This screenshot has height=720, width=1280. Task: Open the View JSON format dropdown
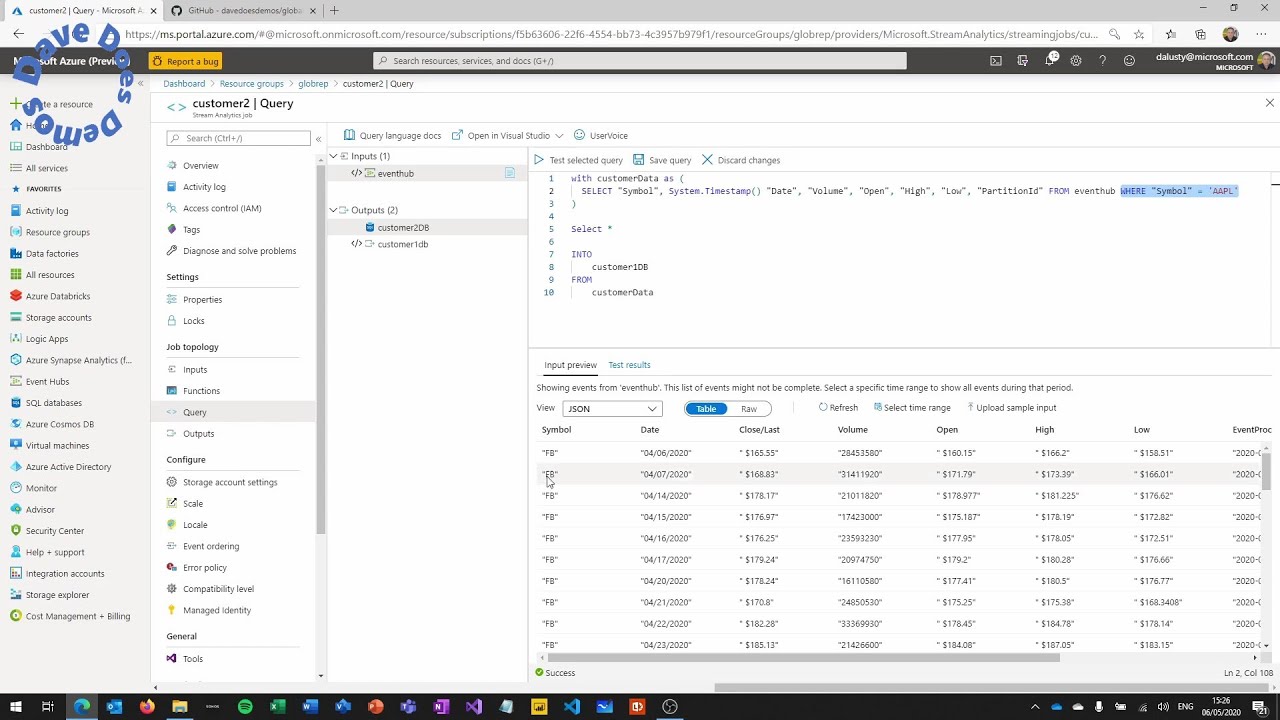(612, 408)
